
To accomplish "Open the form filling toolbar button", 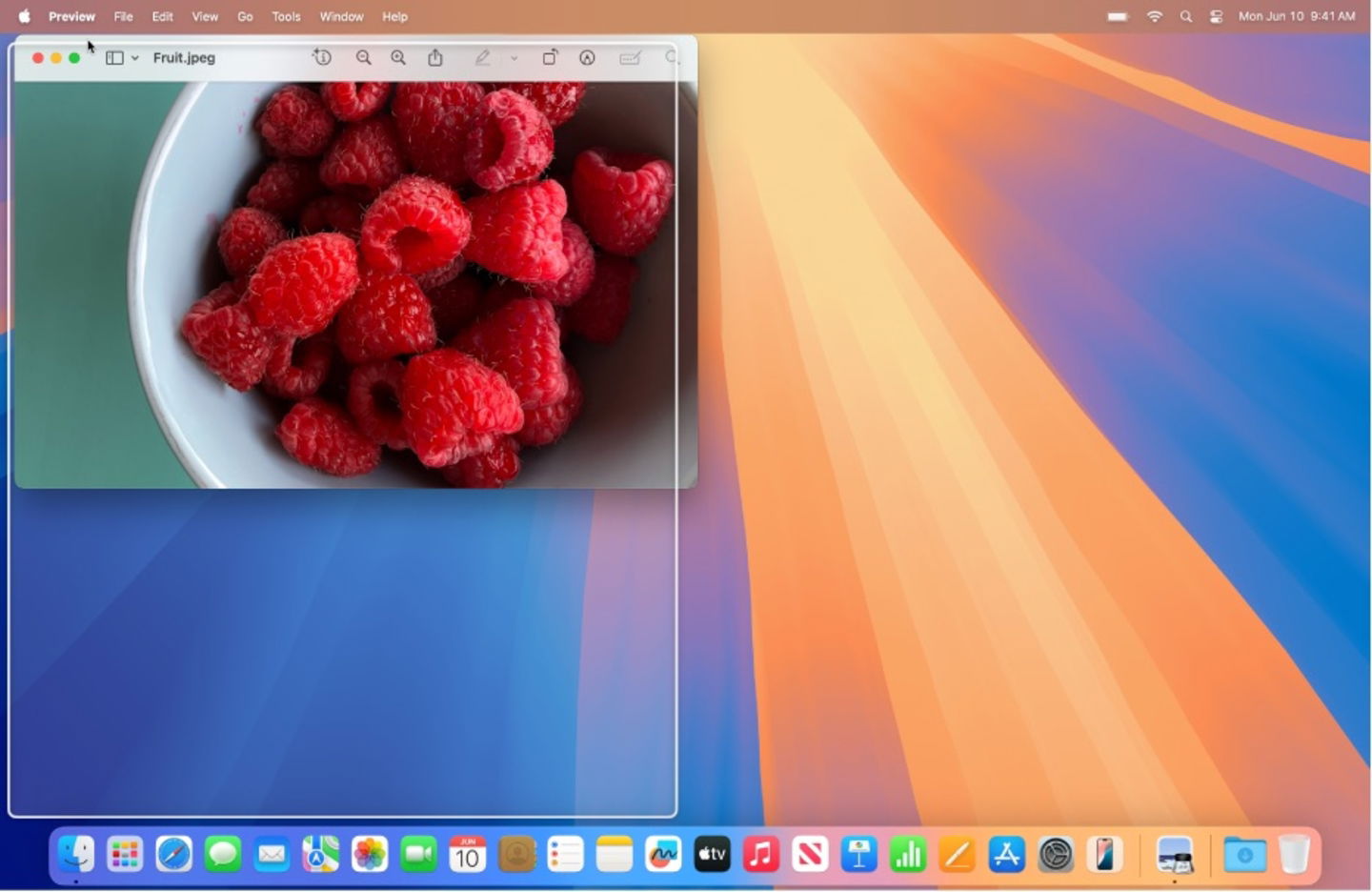I will (x=630, y=58).
